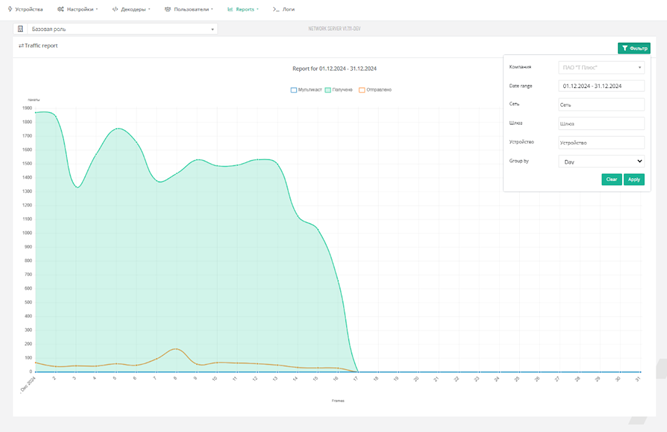Click the funnel icon on Фильтр button
This screenshot has height=432, width=667.
[624, 48]
